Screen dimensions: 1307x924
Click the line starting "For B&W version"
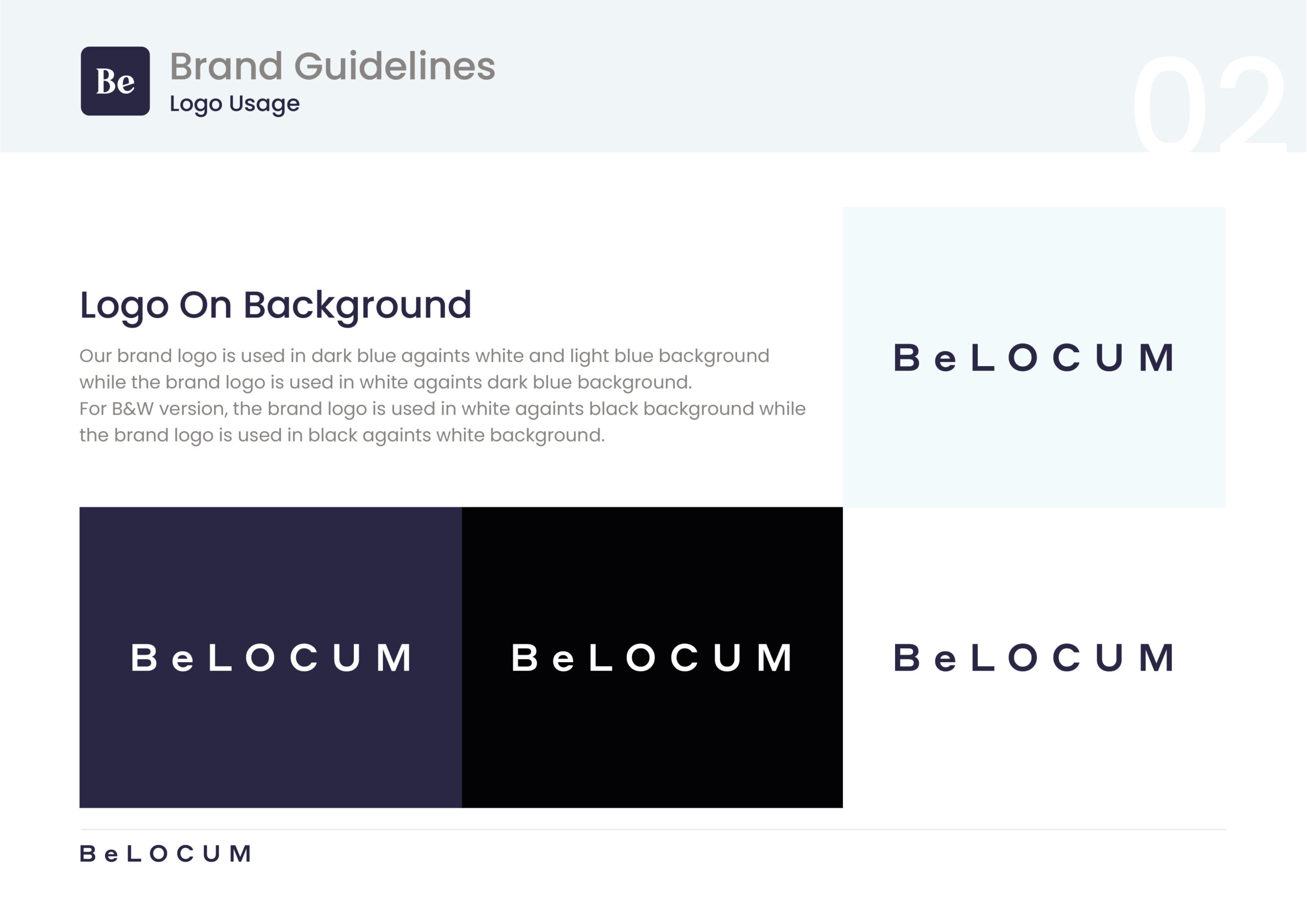(x=442, y=409)
